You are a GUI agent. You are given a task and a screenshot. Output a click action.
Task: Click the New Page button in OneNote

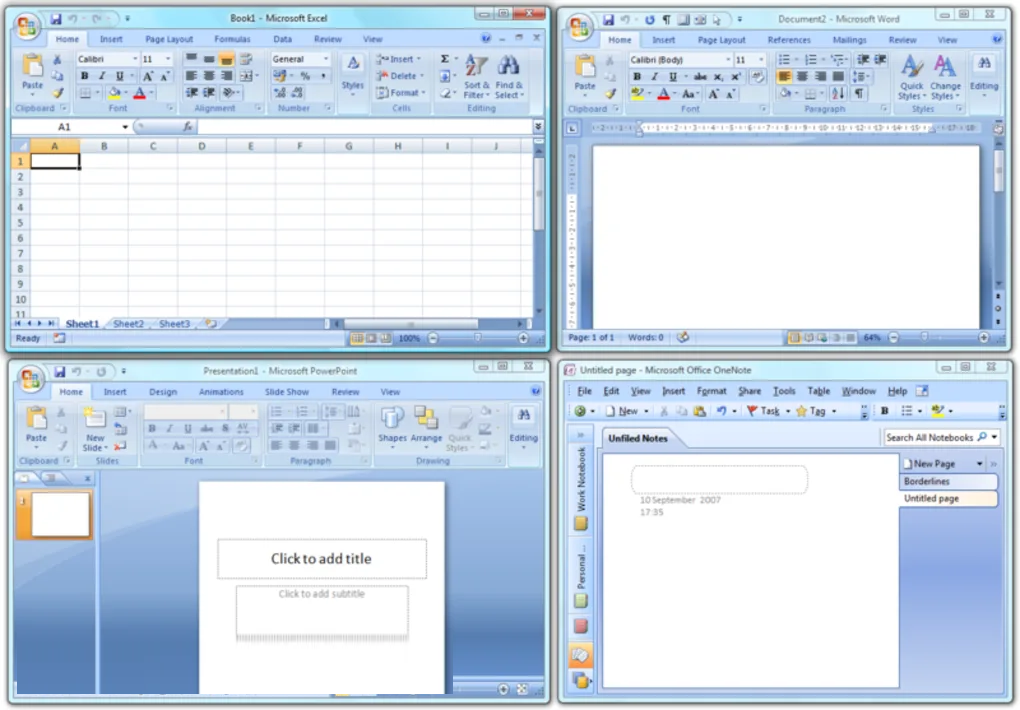[x=929, y=464]
